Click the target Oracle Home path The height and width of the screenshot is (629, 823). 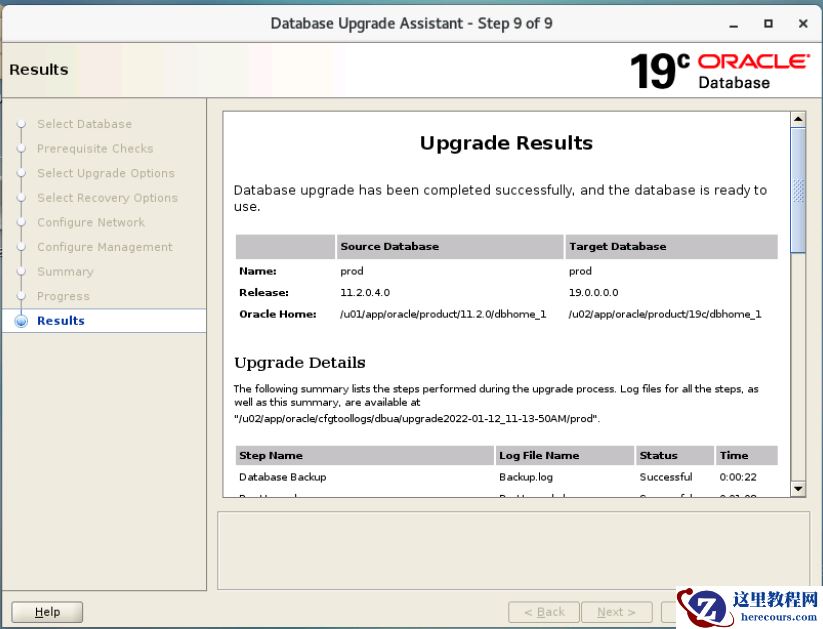tap(664, 314)
